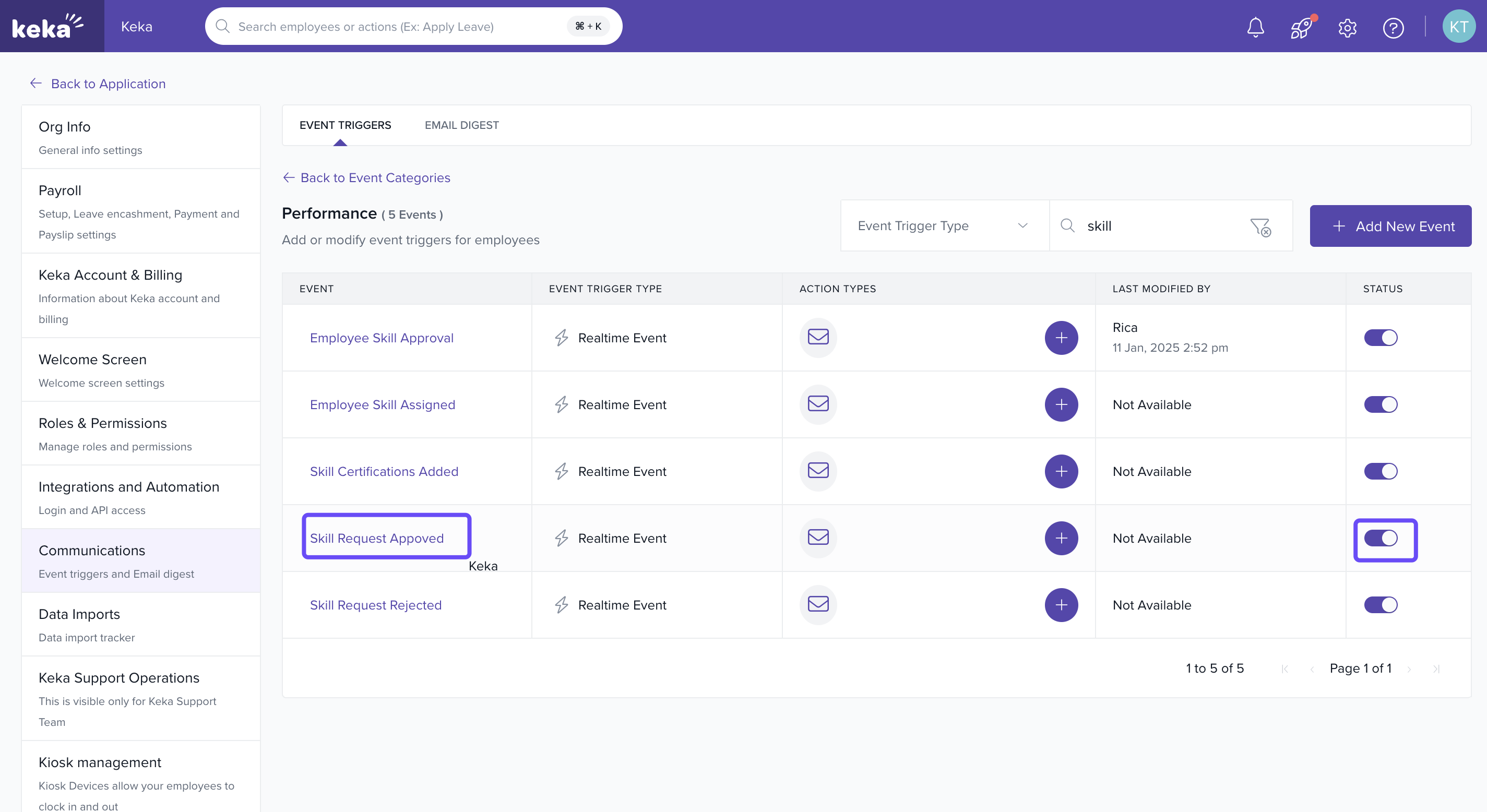This screenshot has height=812, width=1487.
Task: Open the Skill Request Approved event link
Action: point(377,538)
